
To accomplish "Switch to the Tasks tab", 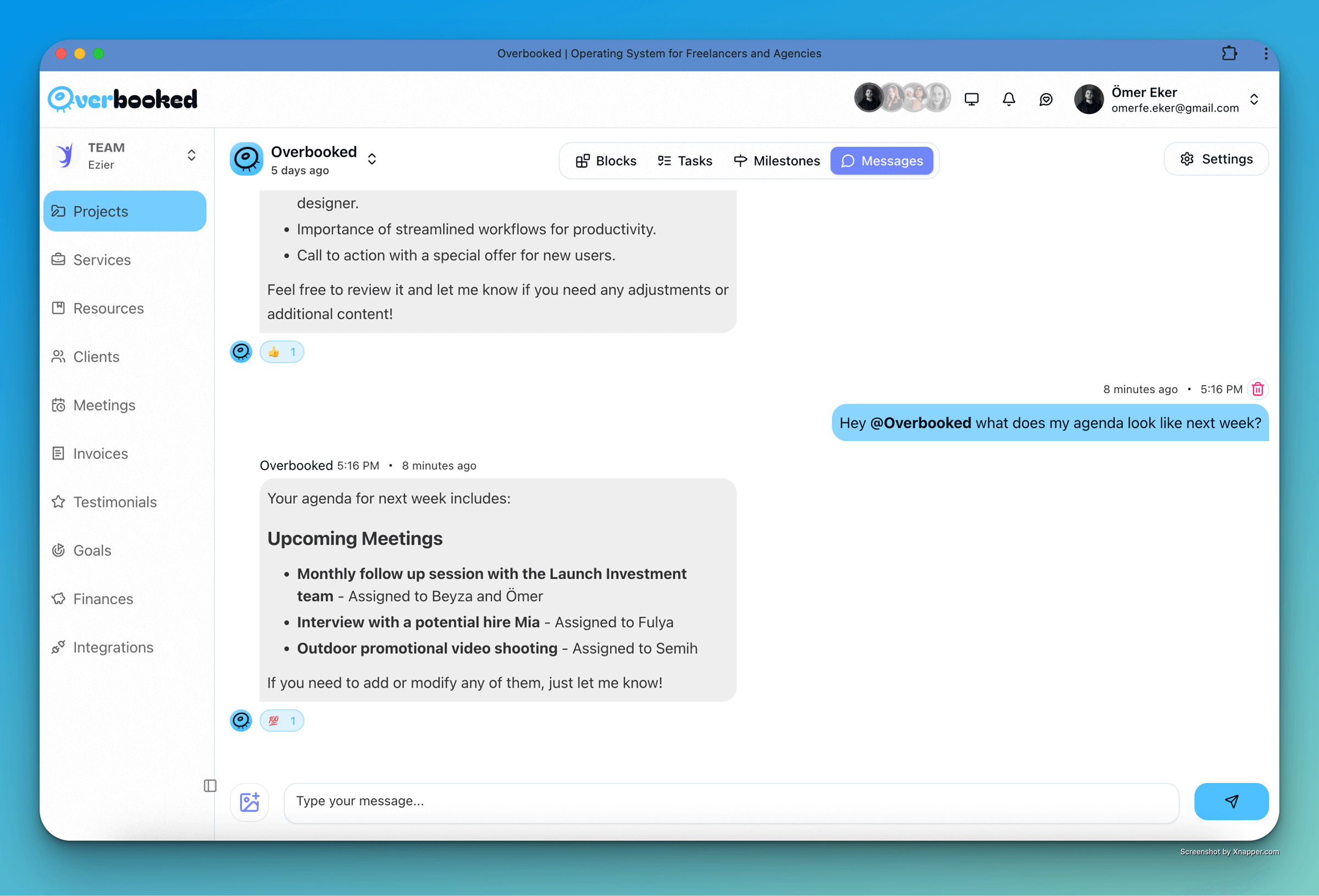I will coord(684,161).
